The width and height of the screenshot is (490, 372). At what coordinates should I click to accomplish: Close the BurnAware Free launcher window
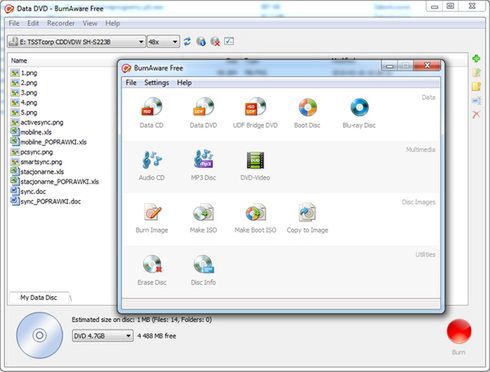point(427,66)
